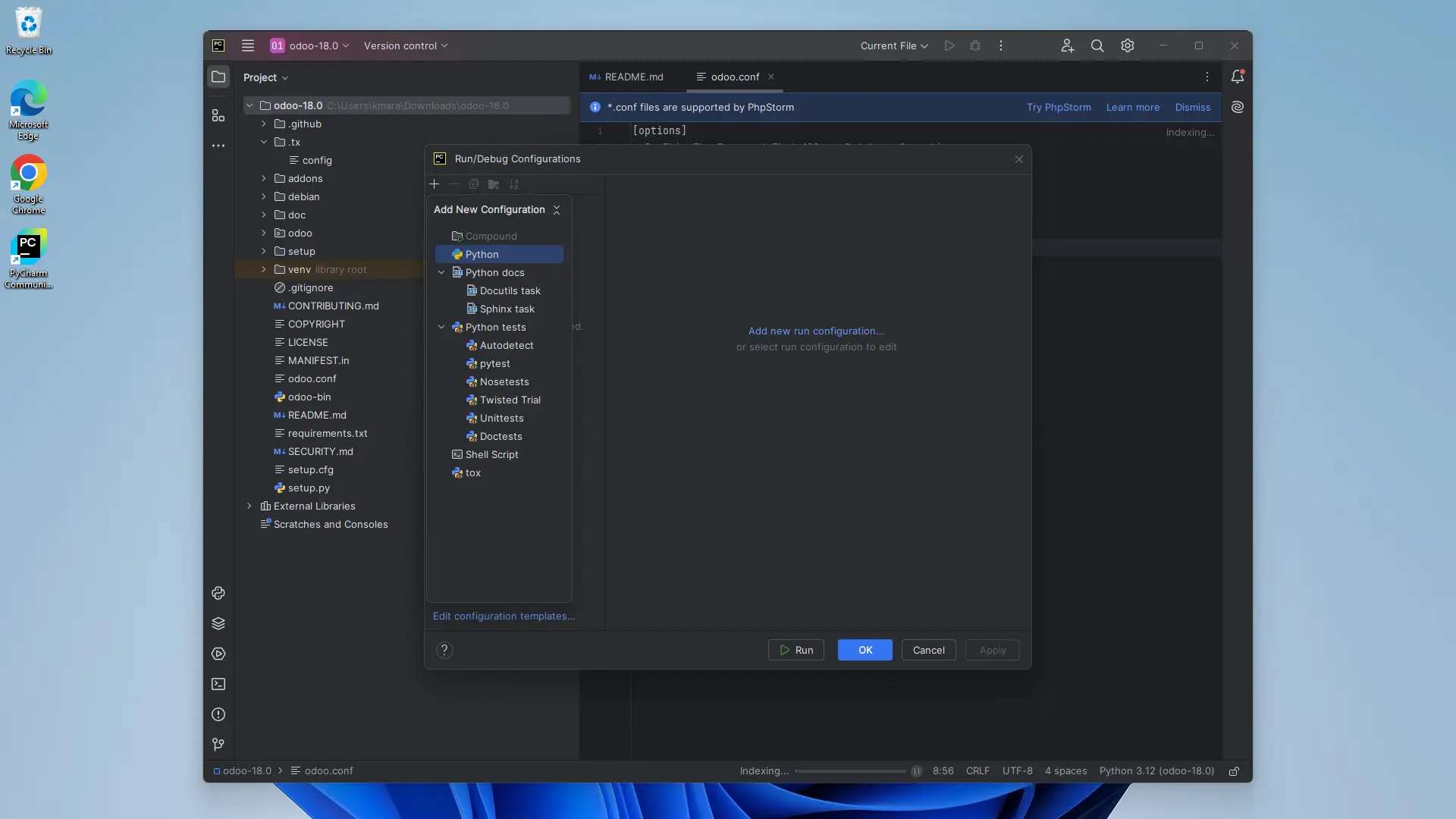1456x819 pixels.
Task: Open More tool windows ellipsis in left sidebar
Action: pyautogui.click(x=218, y=146)
